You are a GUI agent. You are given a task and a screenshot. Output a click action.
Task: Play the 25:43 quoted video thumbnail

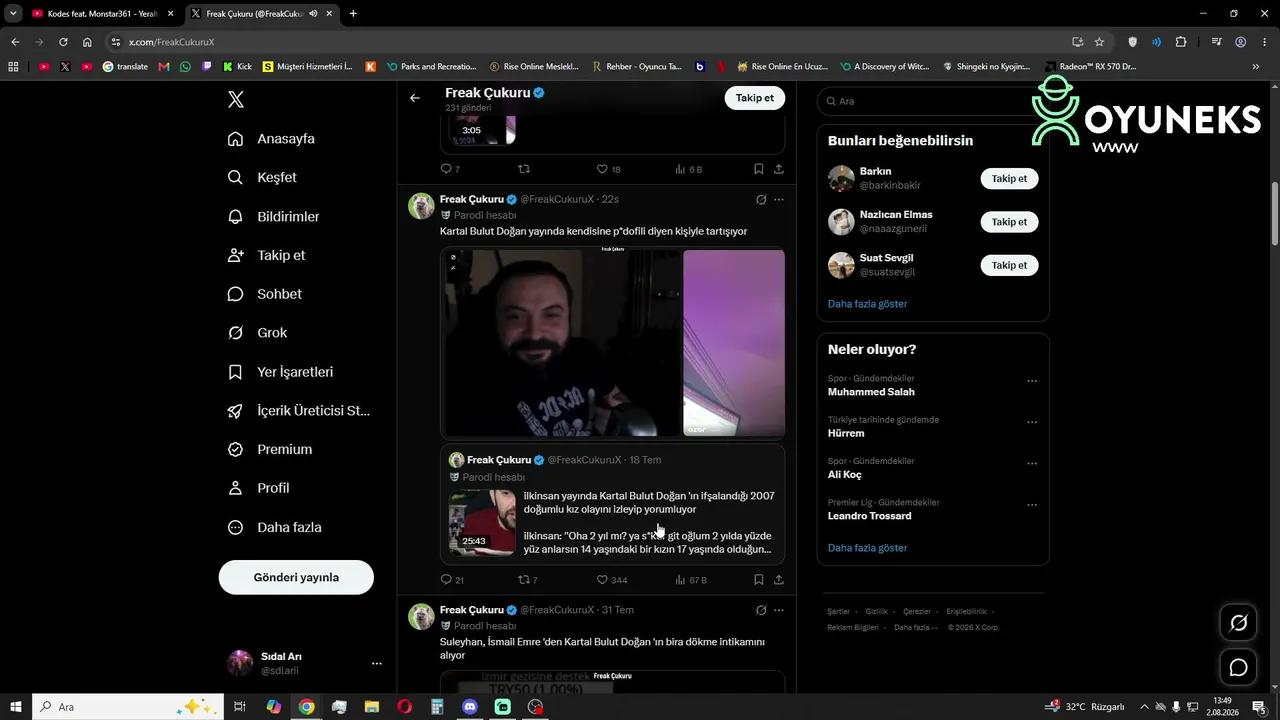[x=482, y=522]
